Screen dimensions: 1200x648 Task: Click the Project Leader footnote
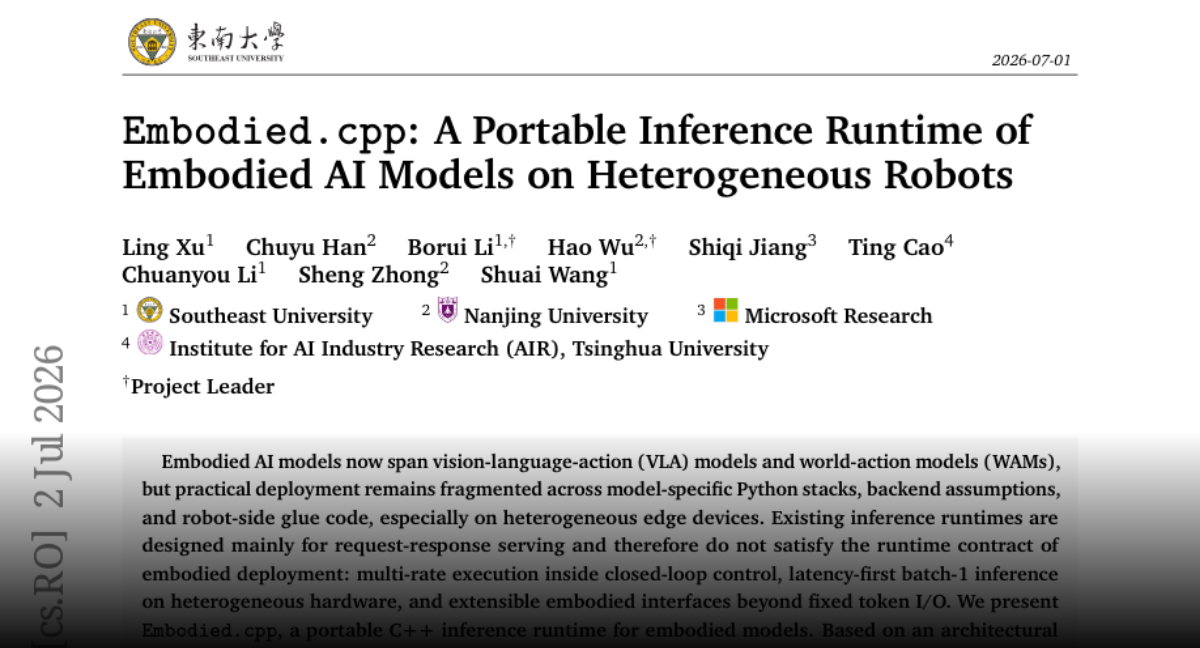(198, 386)
